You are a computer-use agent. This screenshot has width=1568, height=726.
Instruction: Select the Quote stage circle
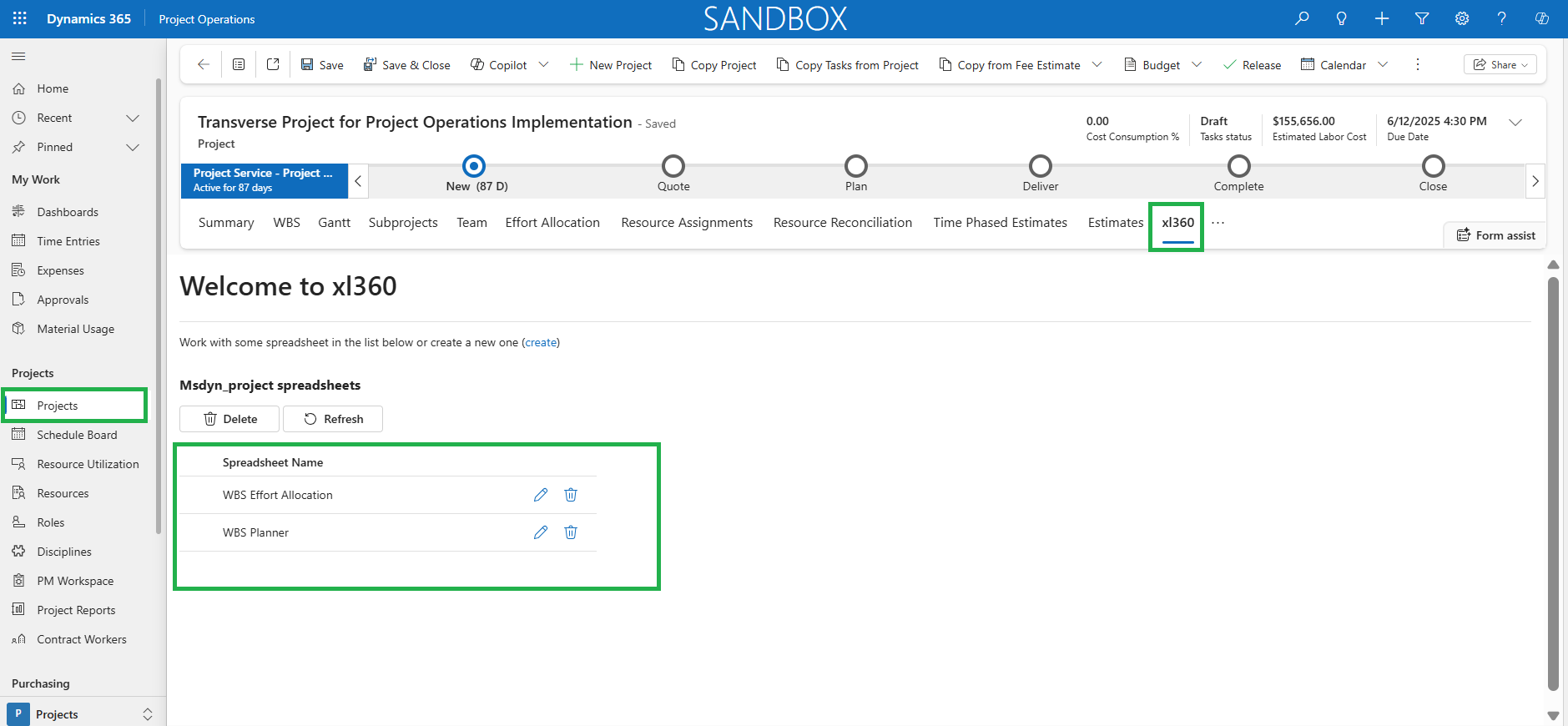673,165
